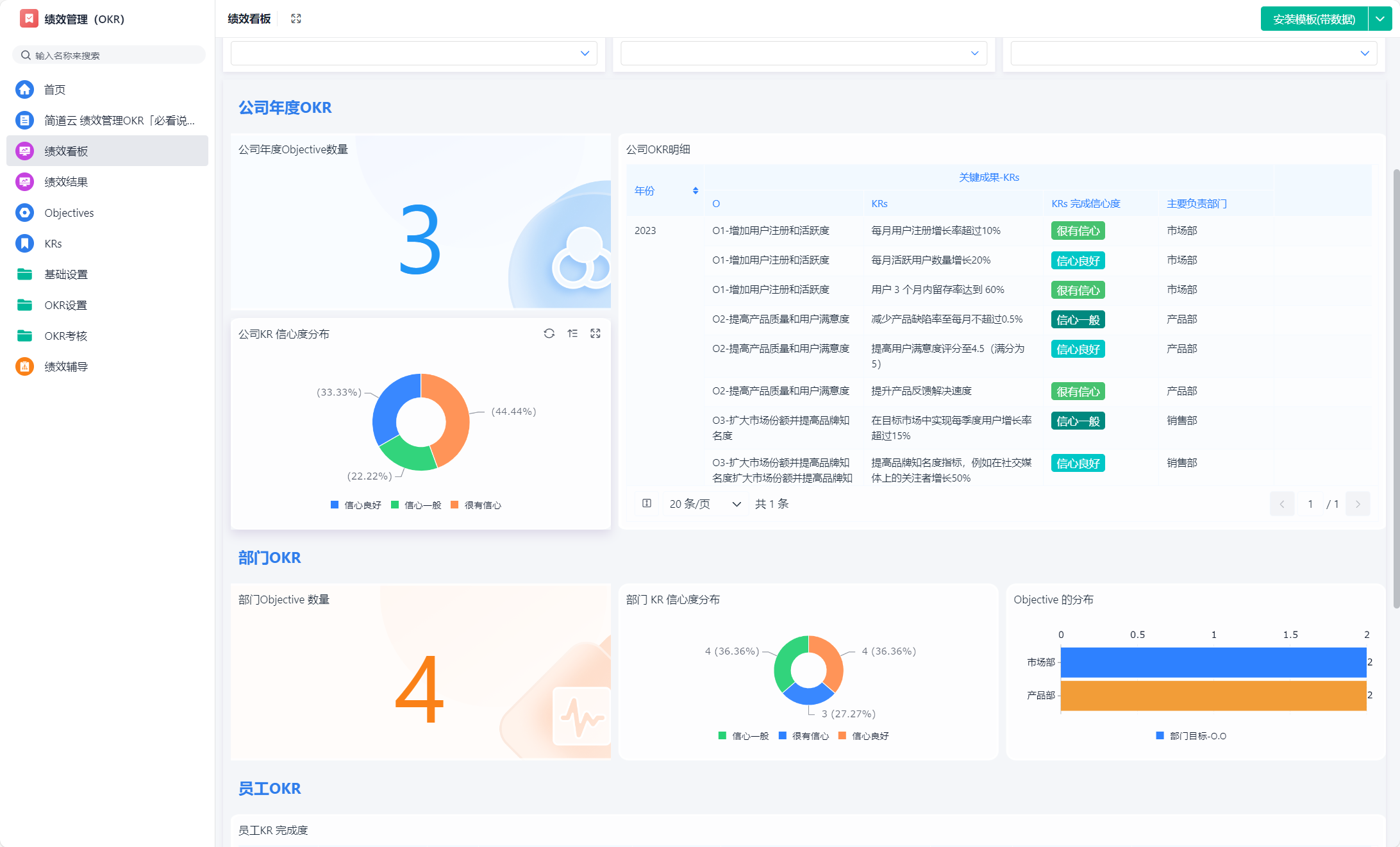Open the KRs bookmark icon item

click(x=24, y=244)
